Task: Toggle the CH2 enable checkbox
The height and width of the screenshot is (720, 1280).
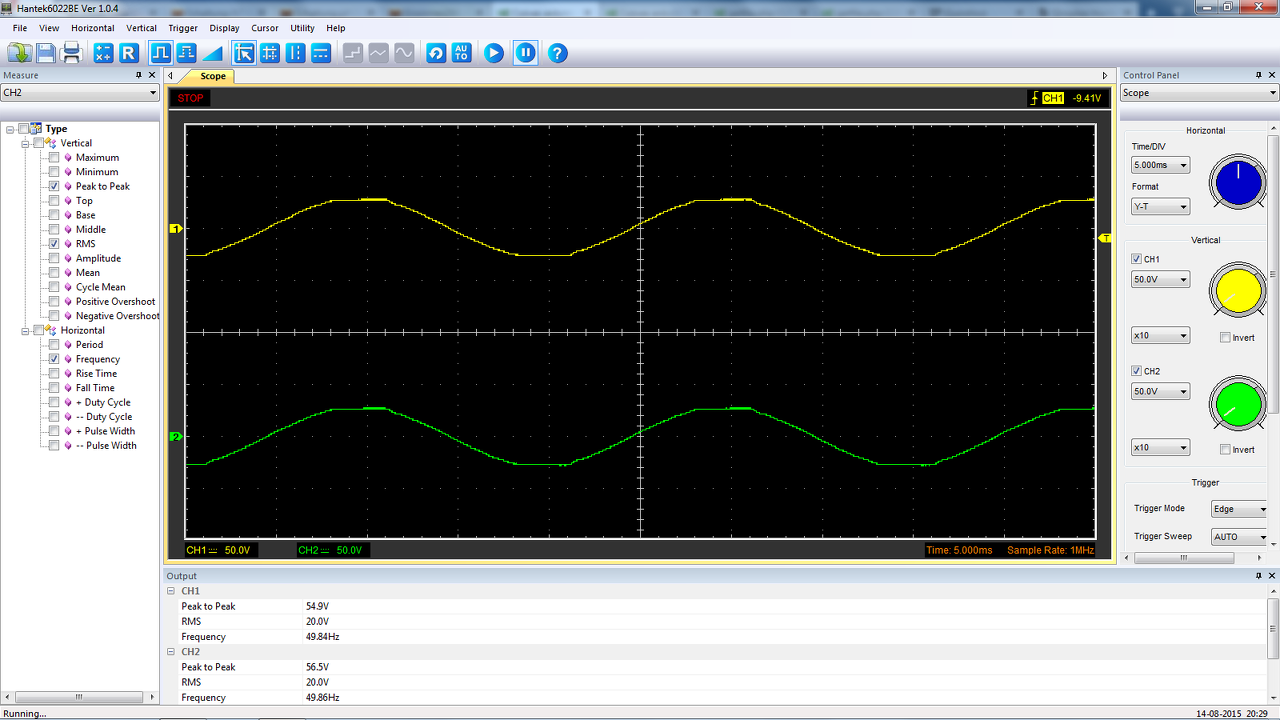Action: click(x=1136, y=371)
